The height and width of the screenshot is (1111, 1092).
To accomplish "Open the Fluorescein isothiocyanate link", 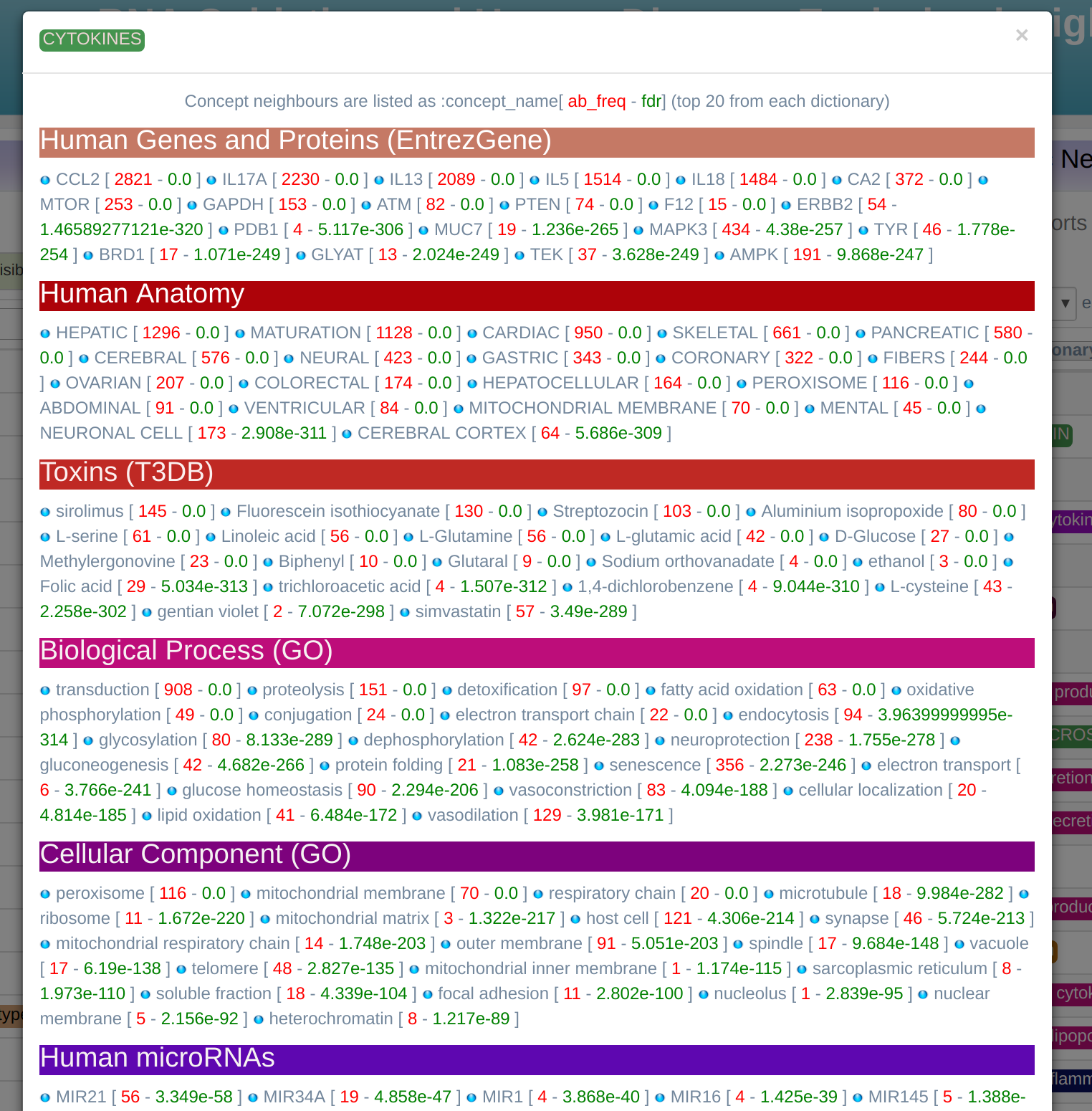I will click(x=338, y=511).
